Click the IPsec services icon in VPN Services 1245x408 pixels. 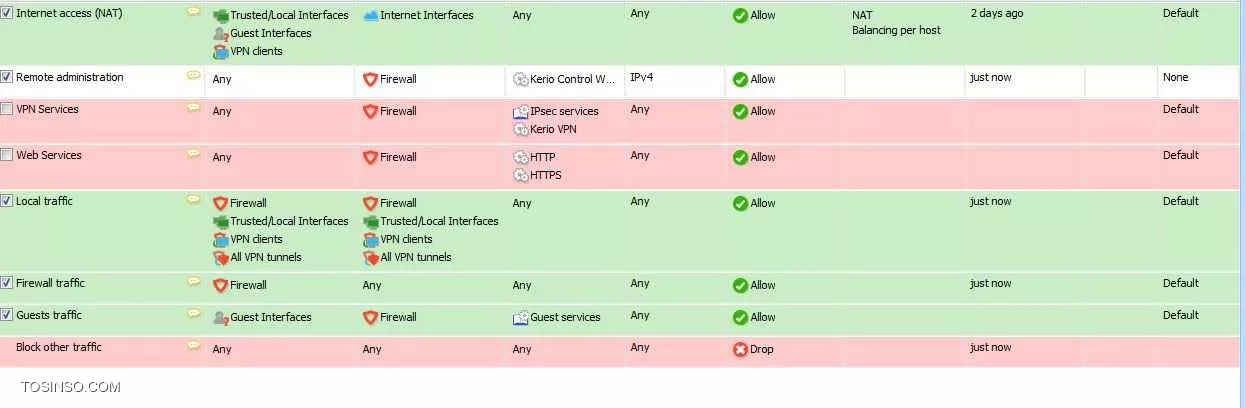520,112
